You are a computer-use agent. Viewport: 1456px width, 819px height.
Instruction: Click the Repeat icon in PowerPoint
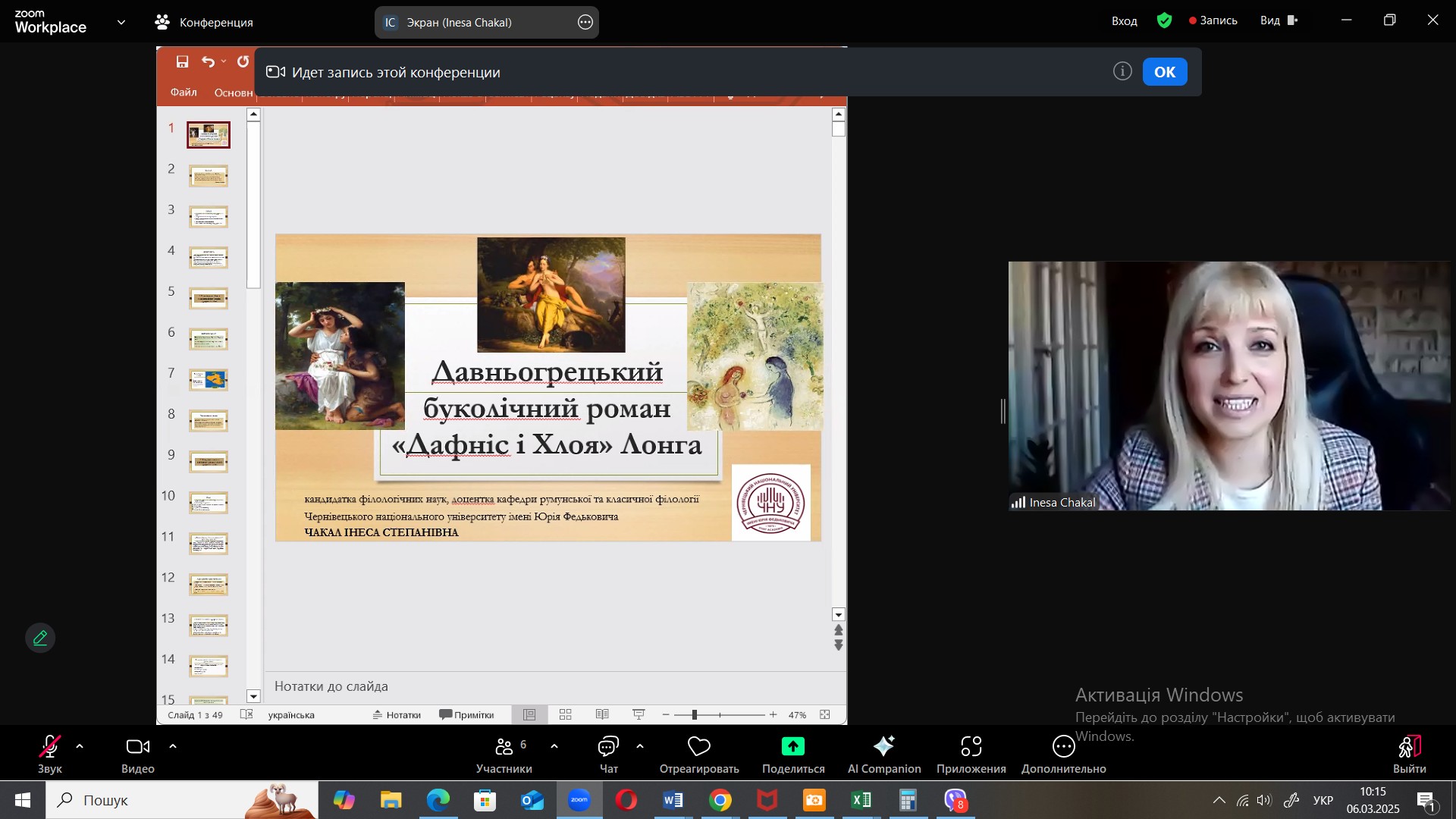(x=243, y=61)
